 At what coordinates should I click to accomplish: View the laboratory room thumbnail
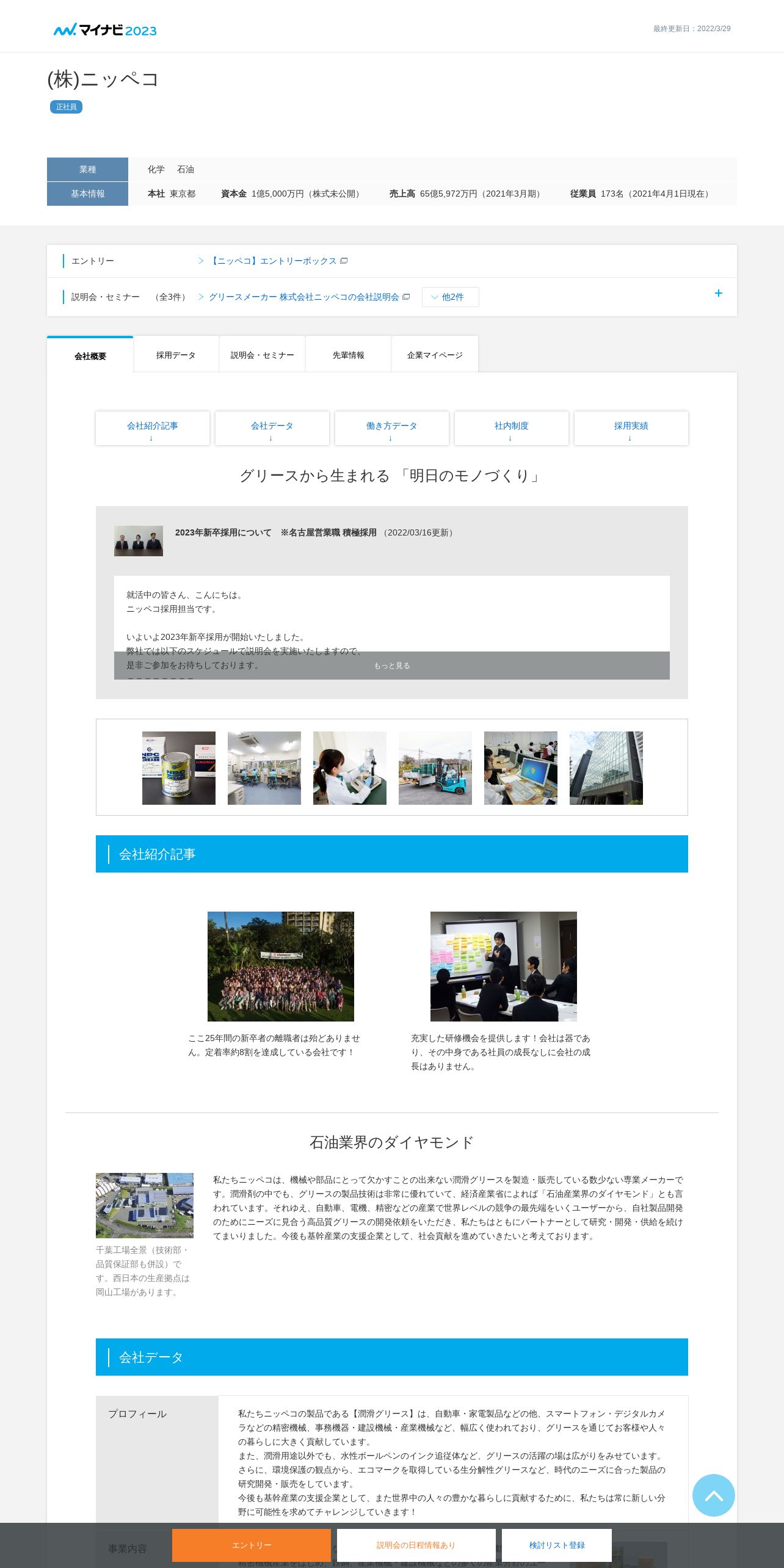264,768
